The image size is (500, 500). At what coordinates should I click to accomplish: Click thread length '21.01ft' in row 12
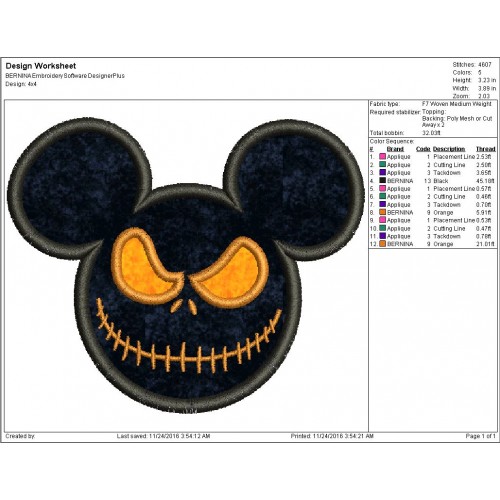(x=485, y=244)
